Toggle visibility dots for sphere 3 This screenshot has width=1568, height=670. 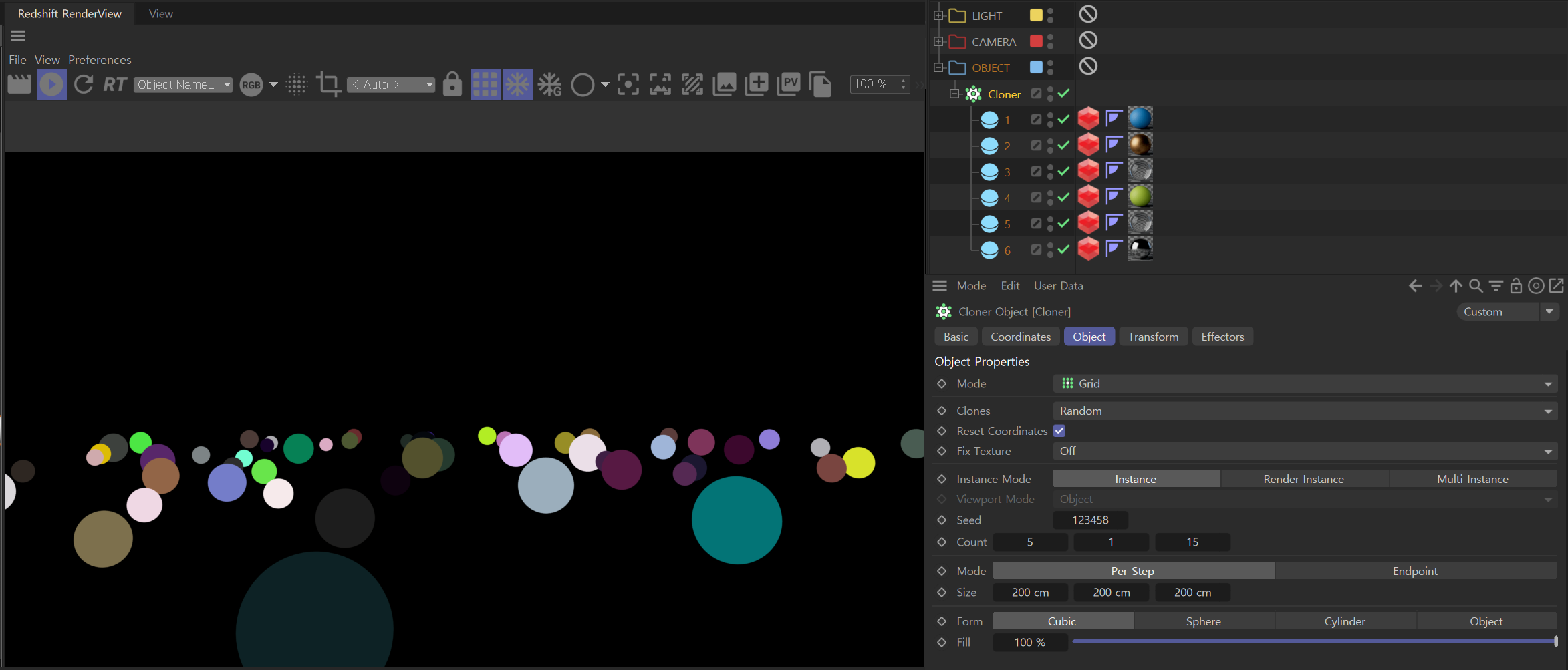(x=1050, y=172)
